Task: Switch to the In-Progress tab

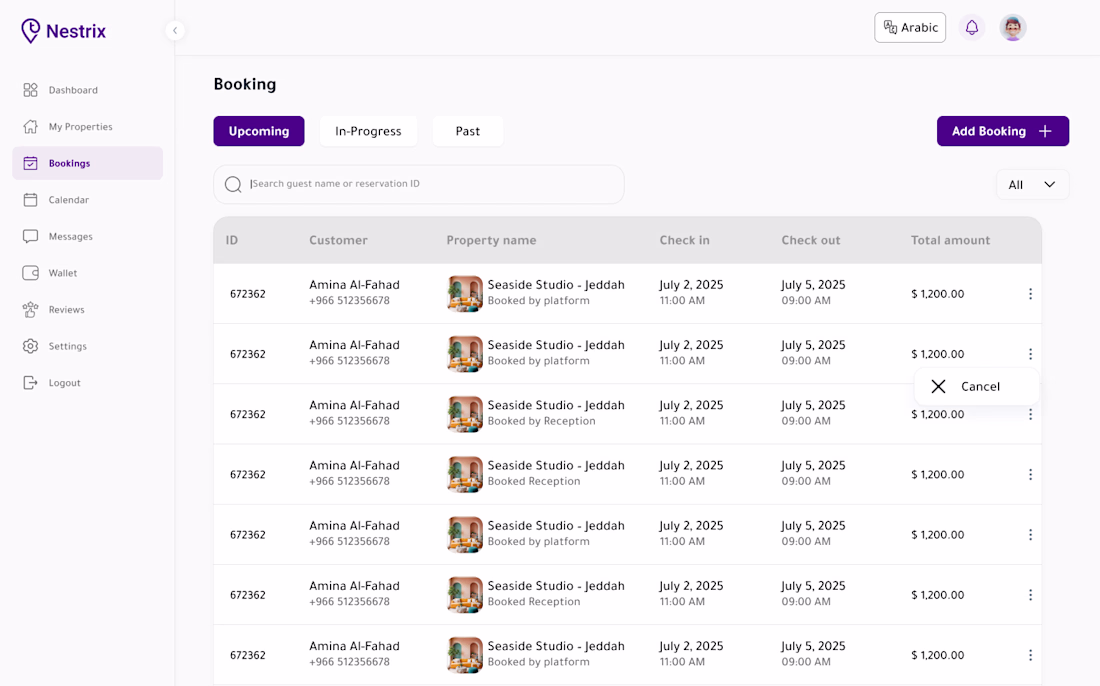Action: pyautogui.click(x=368, y=131)
